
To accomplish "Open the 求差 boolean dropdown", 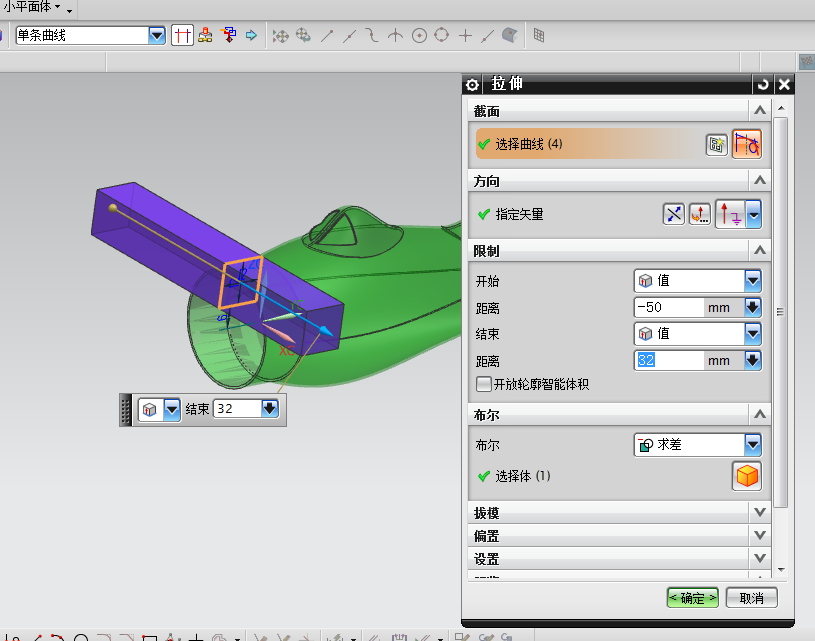I will tap(752, 445).
